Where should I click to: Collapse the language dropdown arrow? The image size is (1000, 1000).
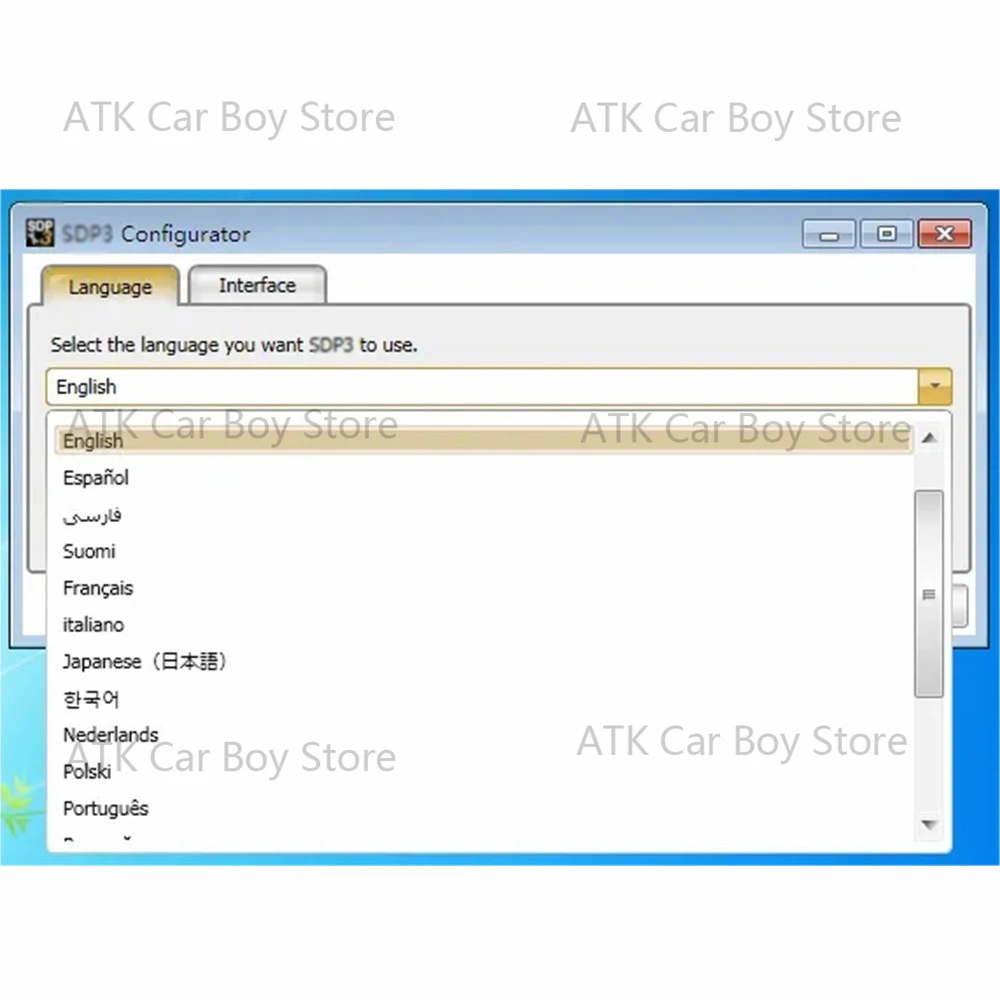coord(934,386)
